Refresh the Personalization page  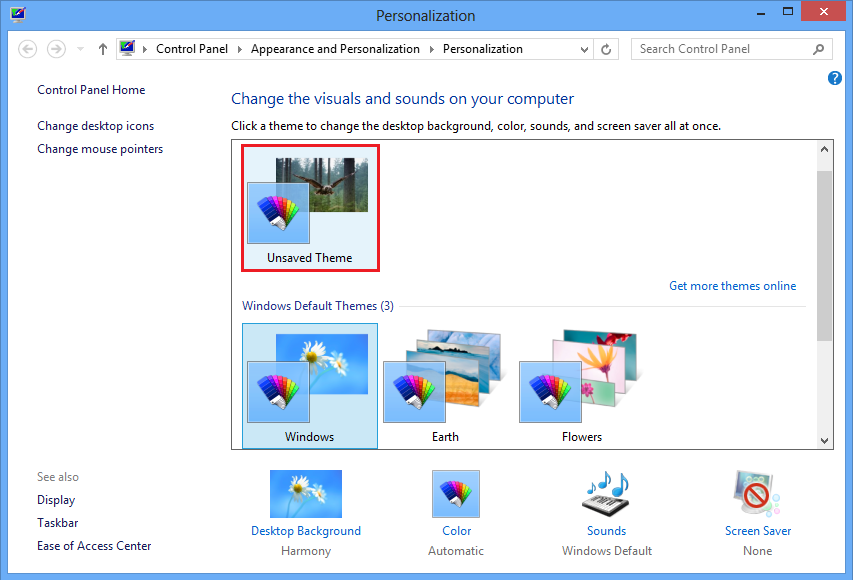[606, 50]
